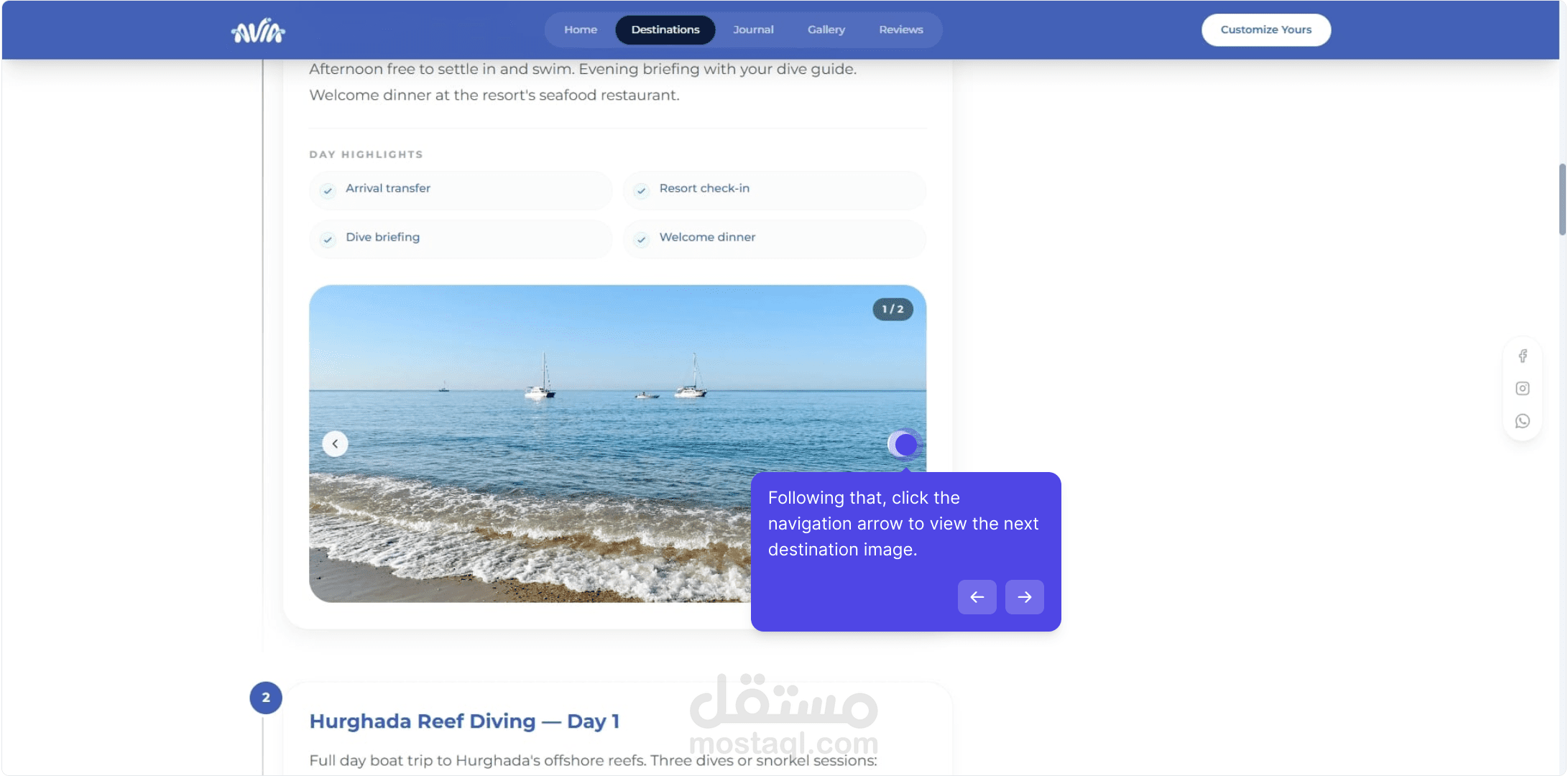Screen dimensions: 1568x776
Task: Click previous image chevron on carousel
Action: 335,444
